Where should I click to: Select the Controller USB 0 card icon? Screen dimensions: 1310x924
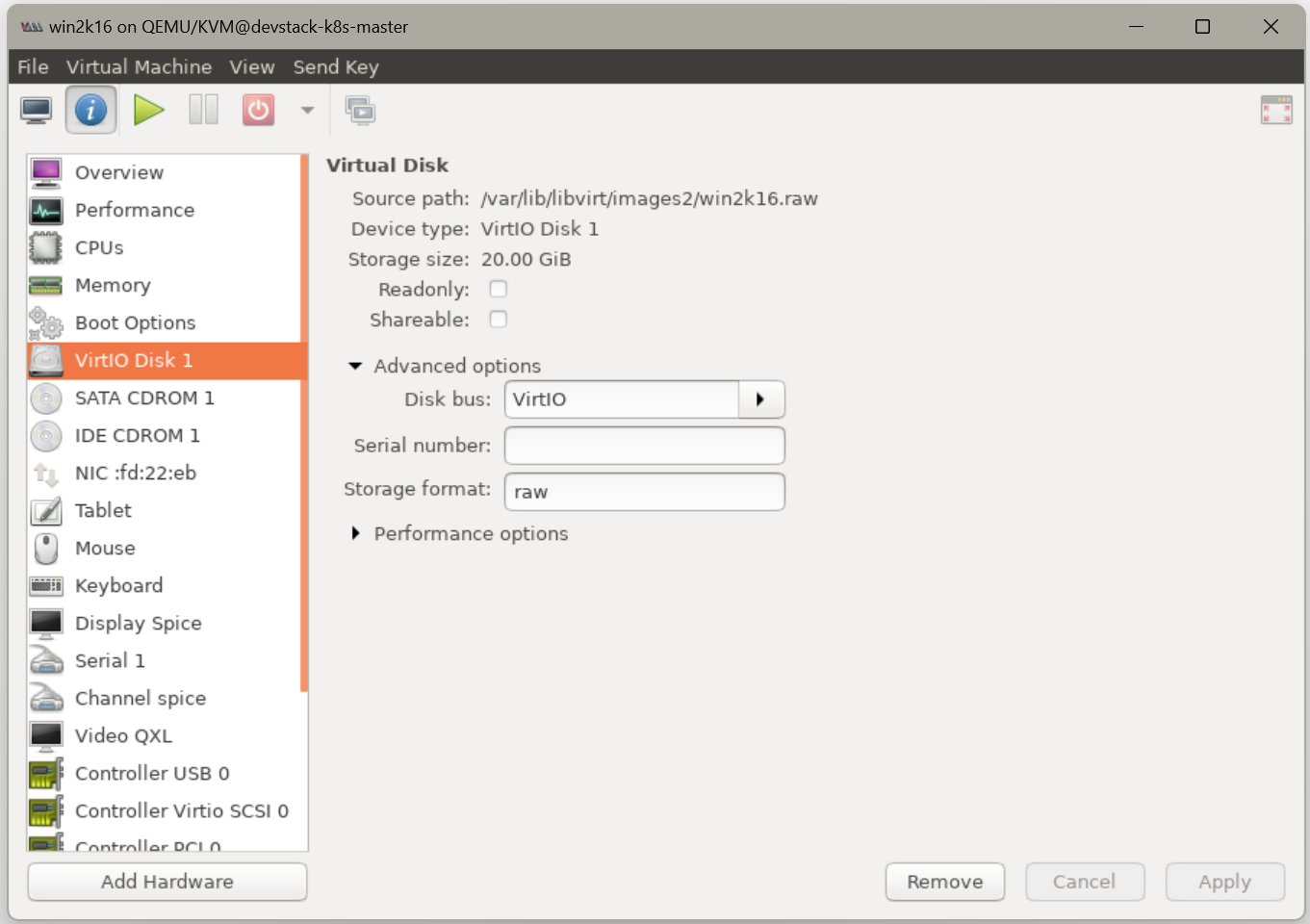(x=46, y=773)
